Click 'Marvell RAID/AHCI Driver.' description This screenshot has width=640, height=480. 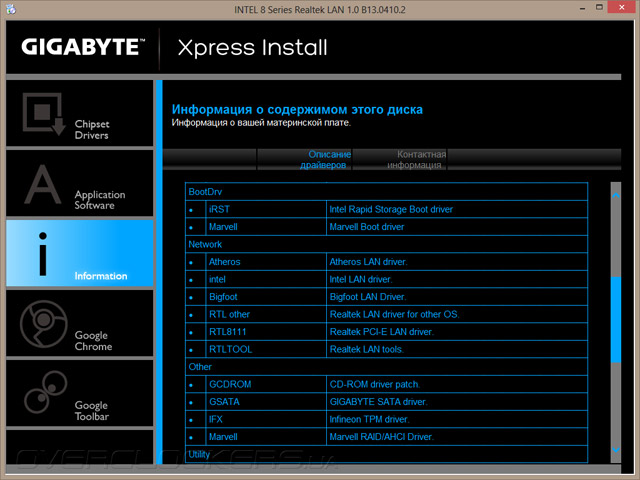pyautogui.click(x=381, y=437)
